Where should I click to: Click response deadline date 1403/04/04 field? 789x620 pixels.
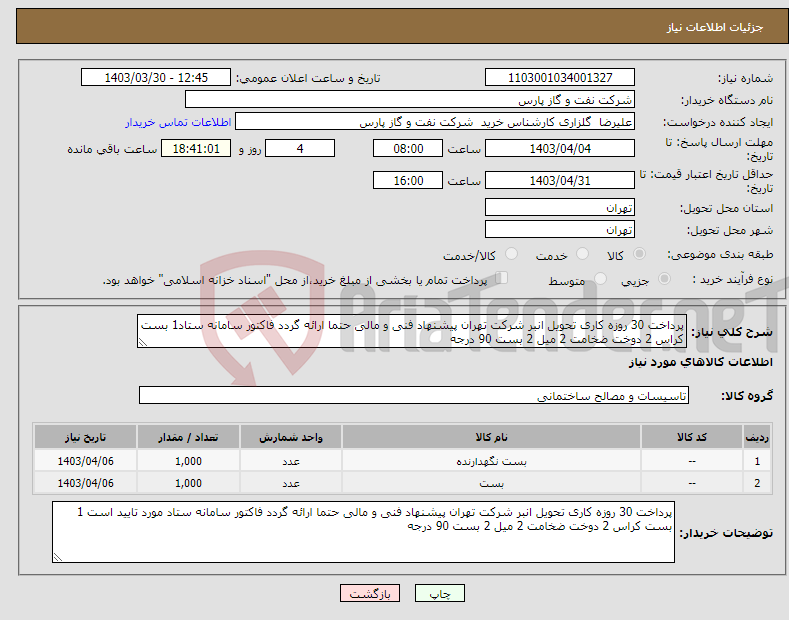(x=560, y=148)
